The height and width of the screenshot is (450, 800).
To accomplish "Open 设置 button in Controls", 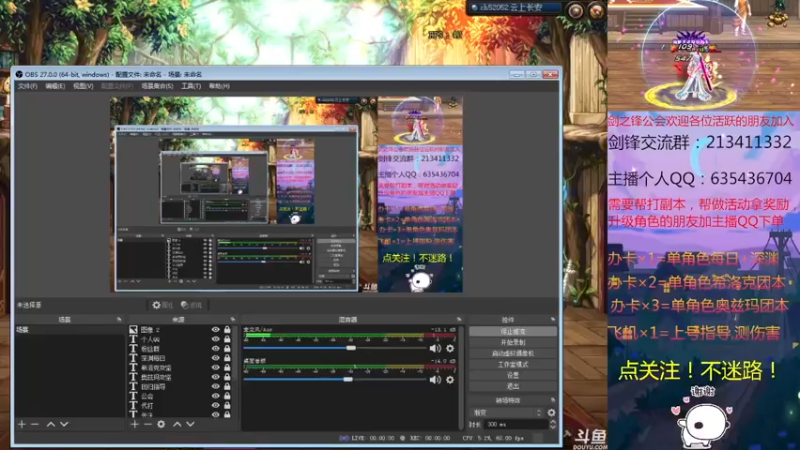I will (513, 375).
